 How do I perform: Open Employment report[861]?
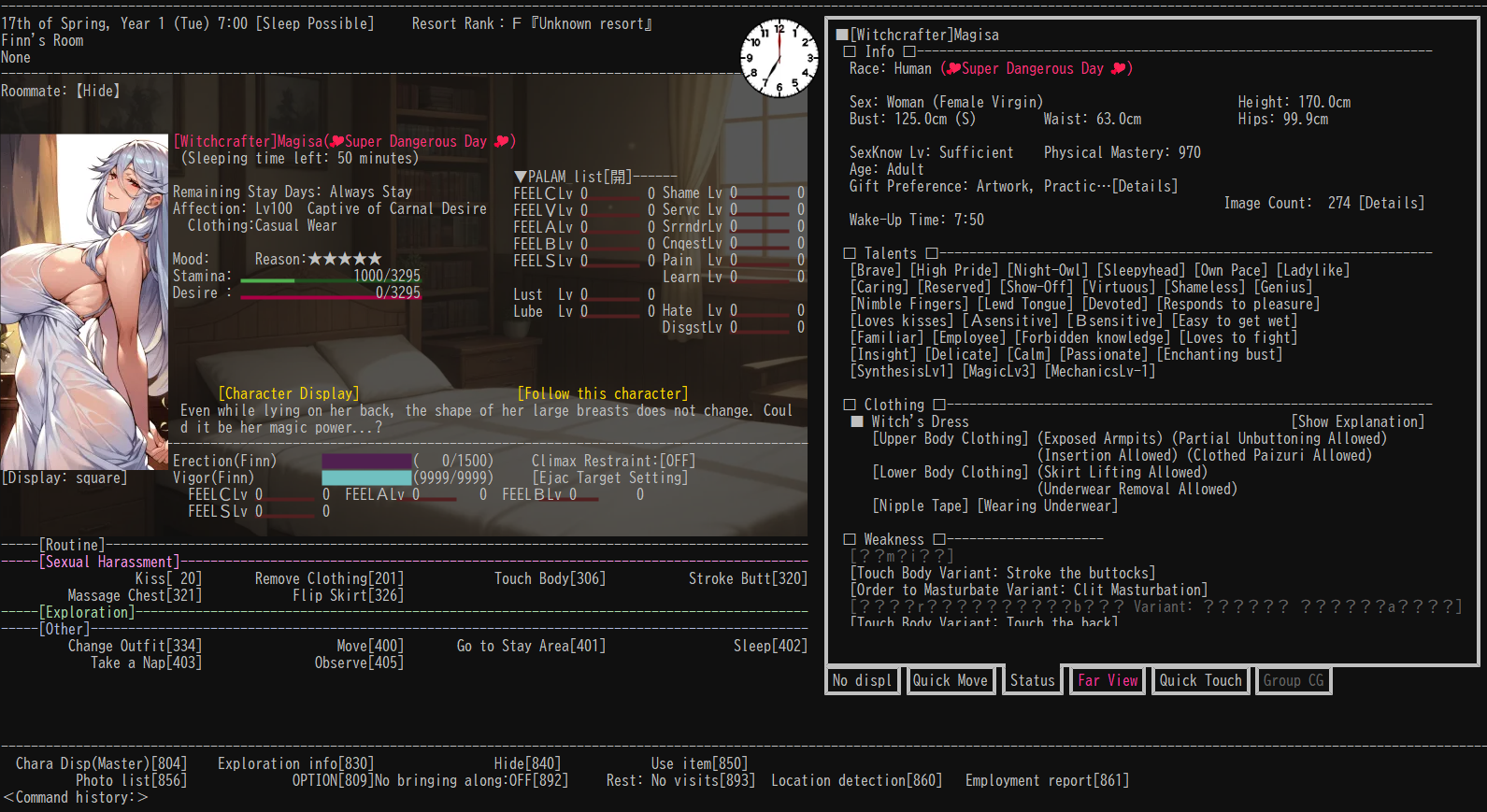pyautogui.click(x=1047, y=780)
